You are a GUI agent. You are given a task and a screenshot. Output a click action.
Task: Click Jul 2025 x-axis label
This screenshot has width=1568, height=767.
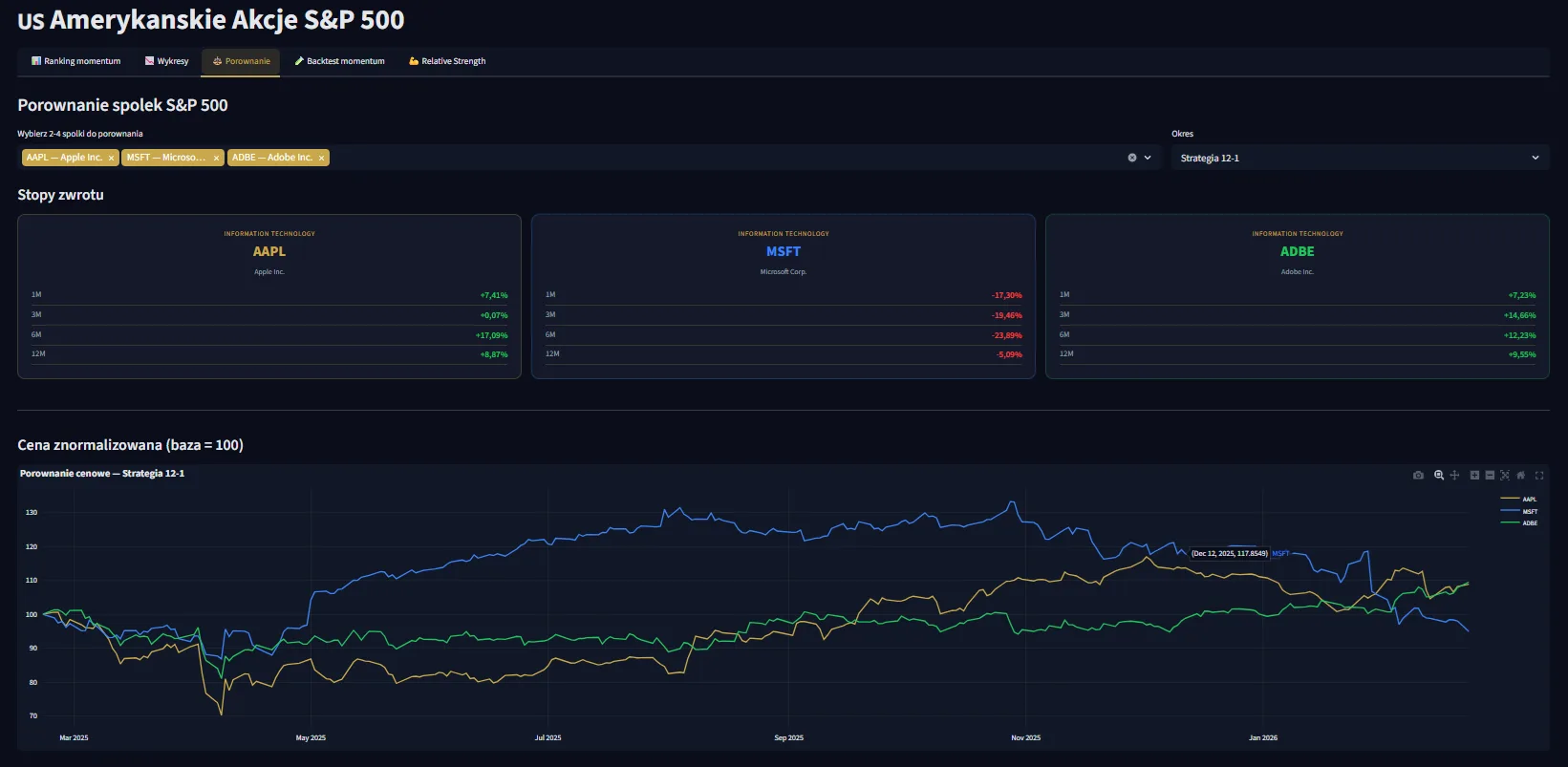[548, 737]
